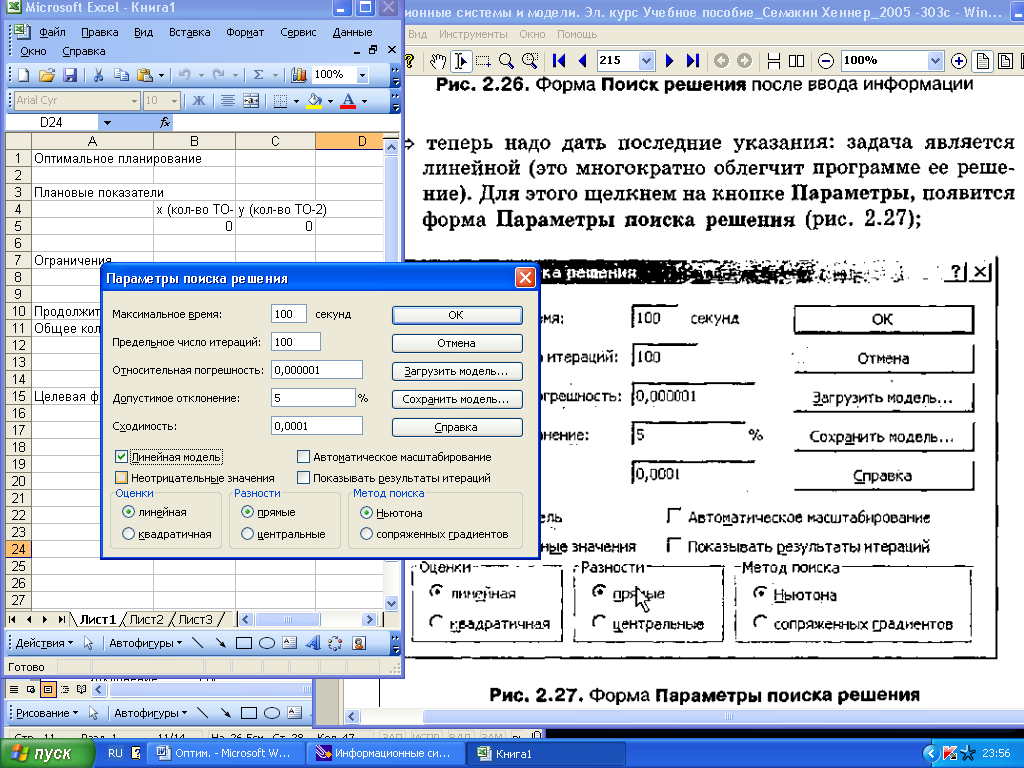
Task: Open the font size dropdown
Action: click(x=174, y=101)
